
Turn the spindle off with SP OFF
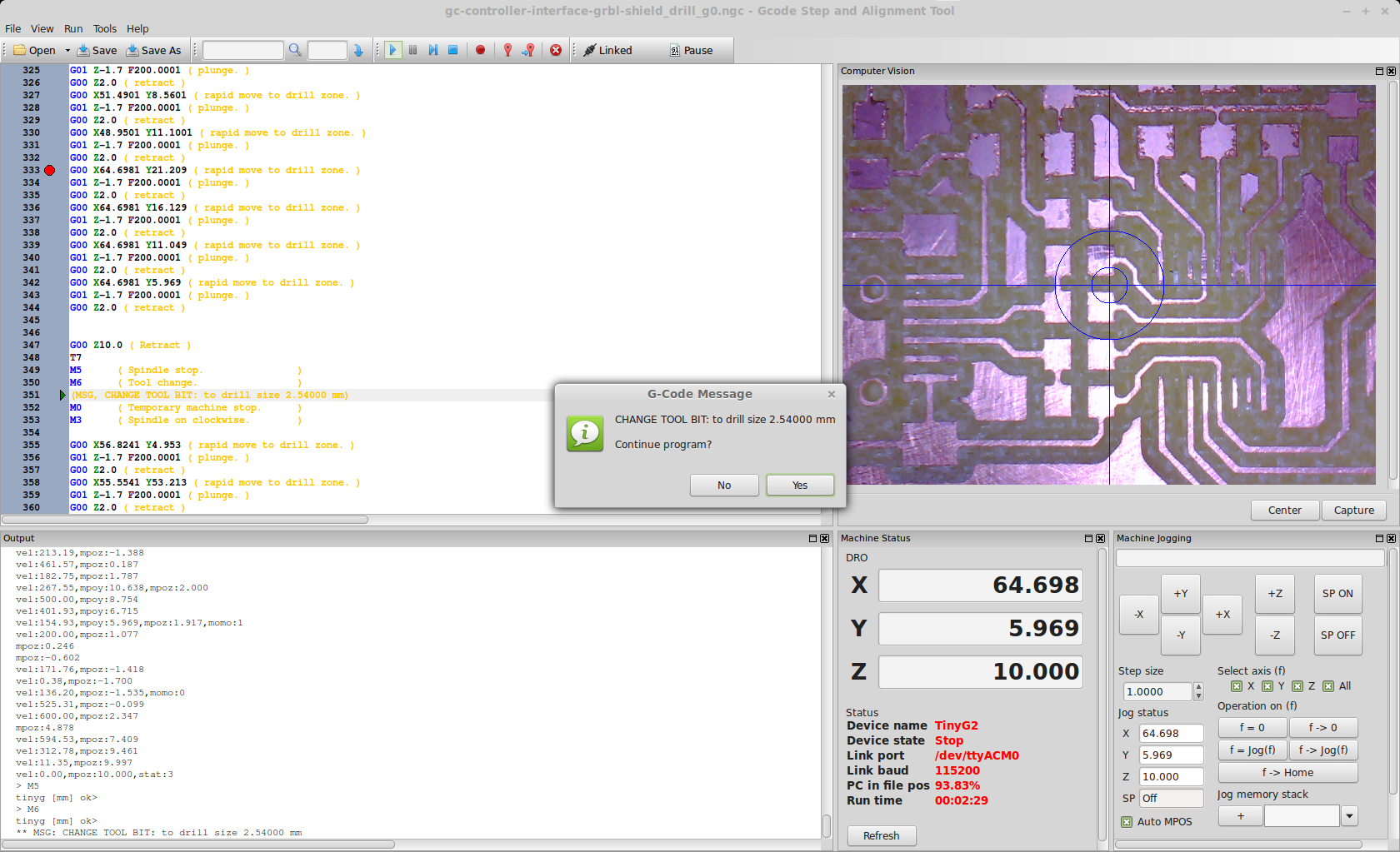1338,635
